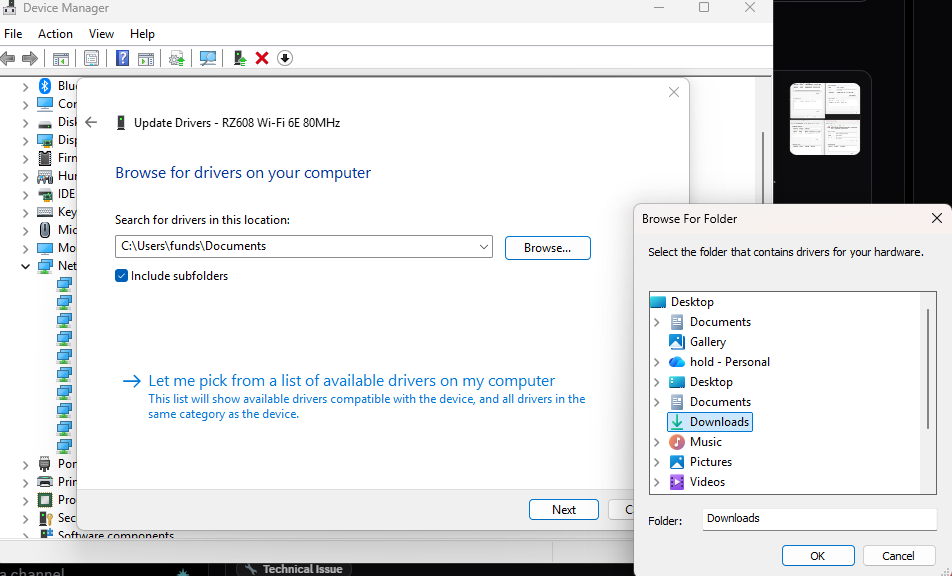The height and width of the screenshot is (576, 952).
Task: Expand the Pictures folder node
Action: (657, 462)
